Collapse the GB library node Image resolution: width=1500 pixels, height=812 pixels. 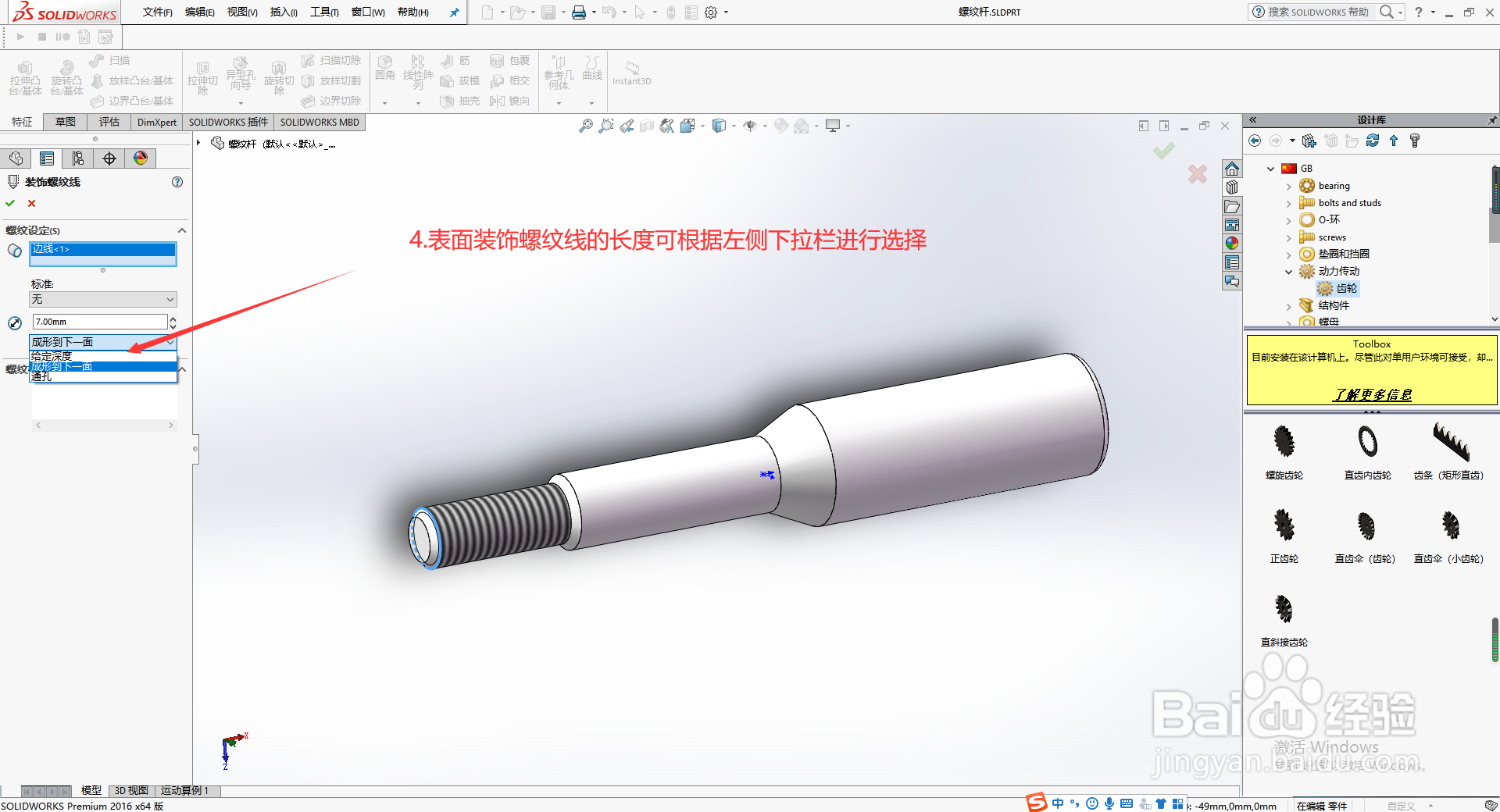point(1271,169)
